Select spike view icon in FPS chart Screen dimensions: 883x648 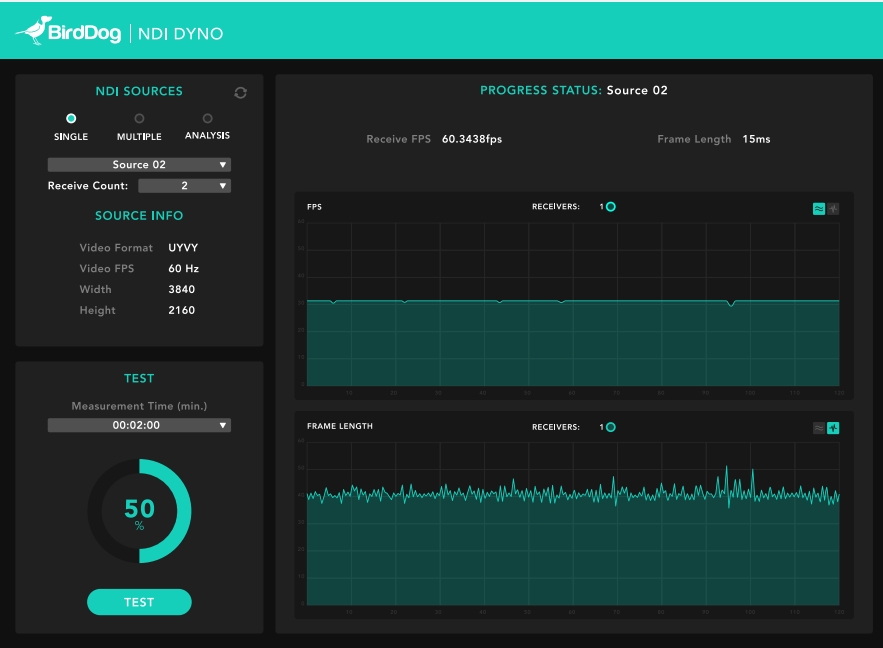click(x=833, y=208)
